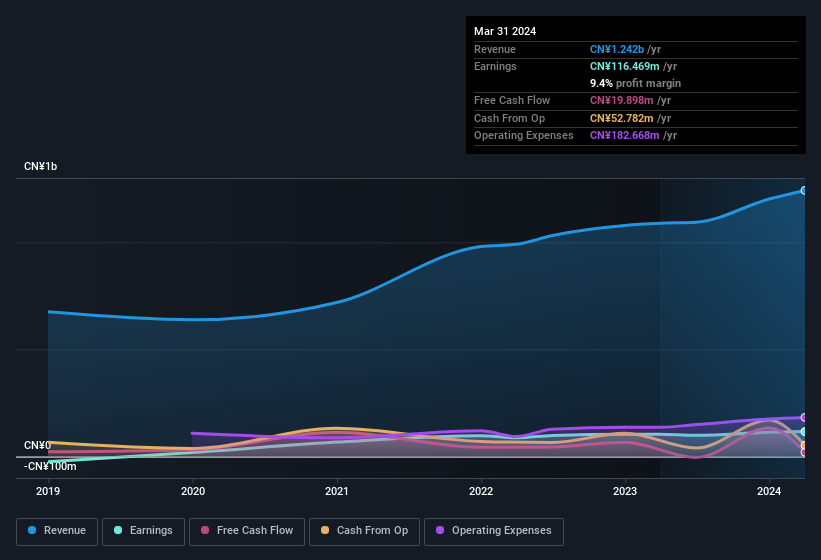Click the CN¥19.898m free cash flow value
The height and width of the screenshot is (560, 821).
point(622,100)
